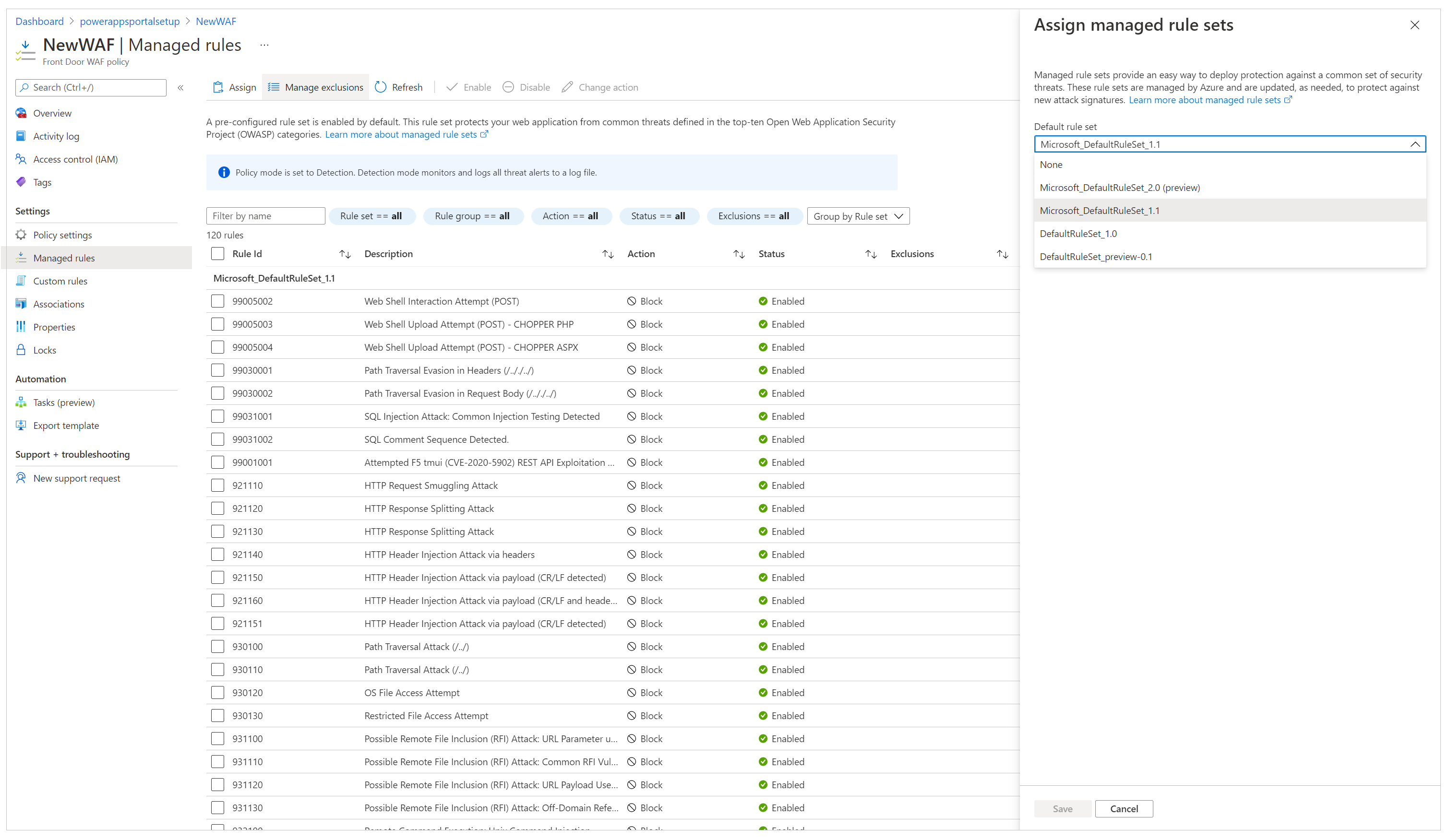Click Learn more about managed rule sets link
Screen dimensions: 1449x840
(1208, 104)
